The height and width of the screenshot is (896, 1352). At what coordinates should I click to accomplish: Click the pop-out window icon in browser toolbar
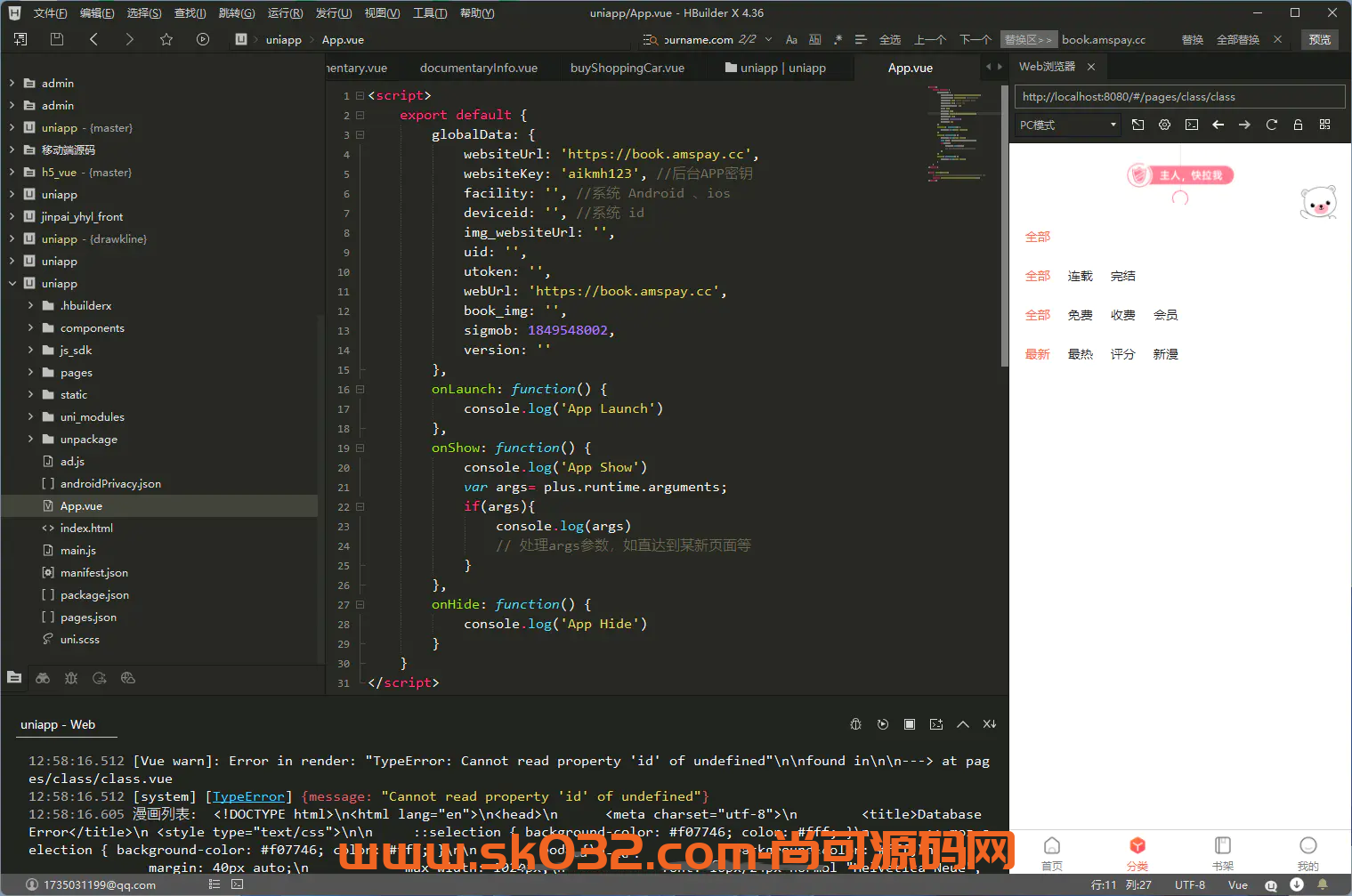click(x=1137, y=125)
